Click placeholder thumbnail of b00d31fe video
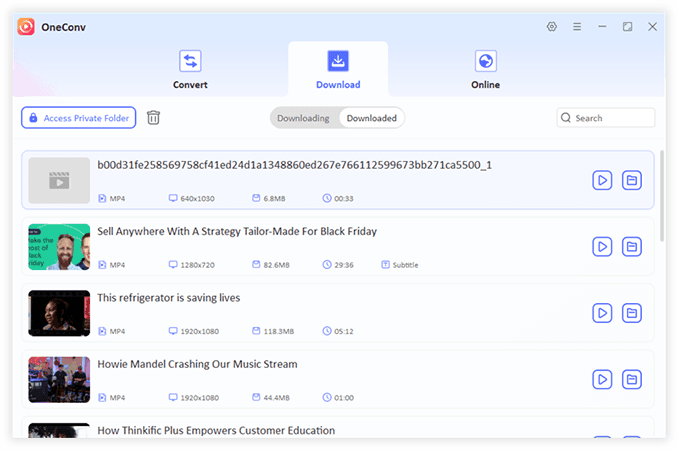 (x=59, y=180)
